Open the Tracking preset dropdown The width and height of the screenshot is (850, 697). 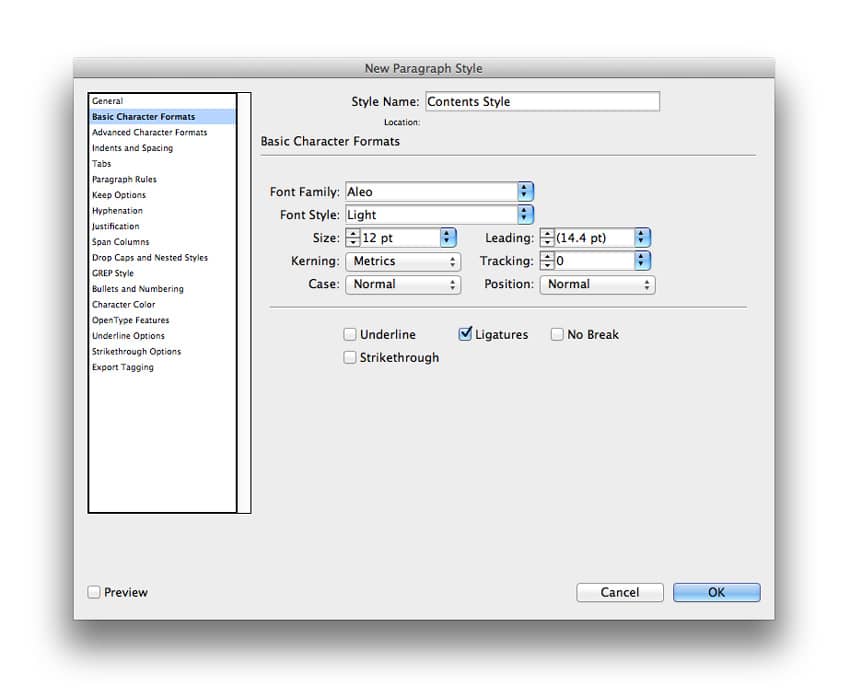[x=642, y=261]
